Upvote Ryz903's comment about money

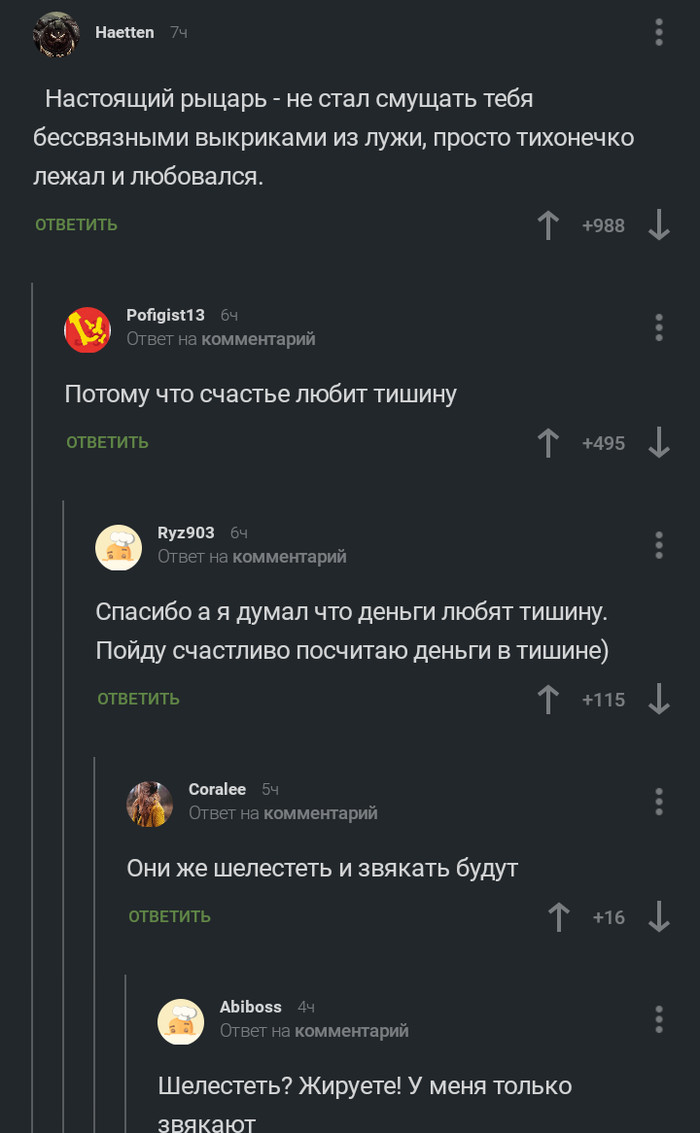click(x=548, y=699)
